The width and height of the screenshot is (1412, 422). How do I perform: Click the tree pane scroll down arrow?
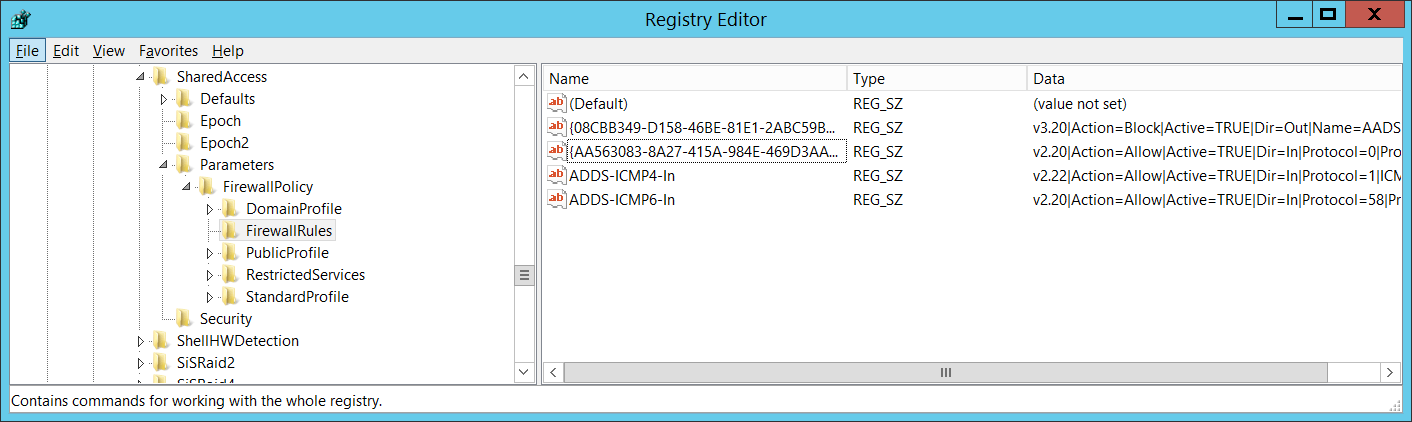525,372
